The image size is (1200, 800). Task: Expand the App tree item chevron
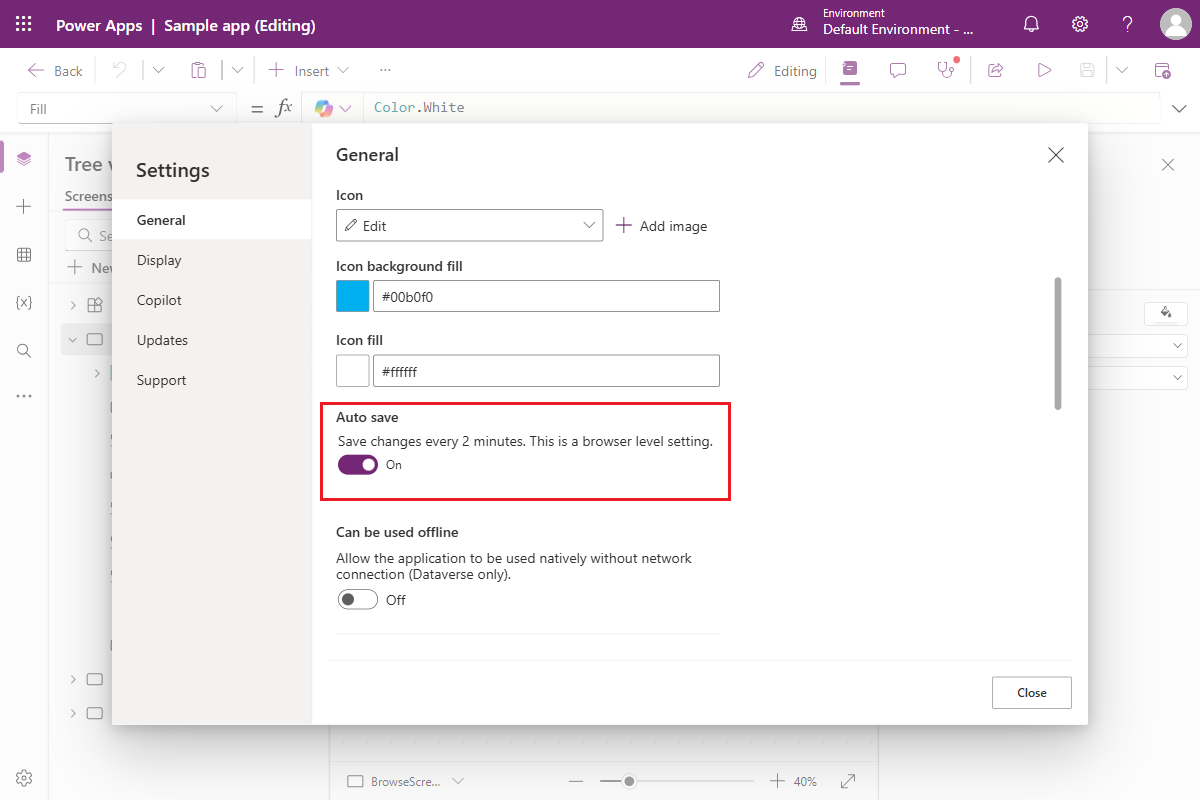click(x=73, y=305)
